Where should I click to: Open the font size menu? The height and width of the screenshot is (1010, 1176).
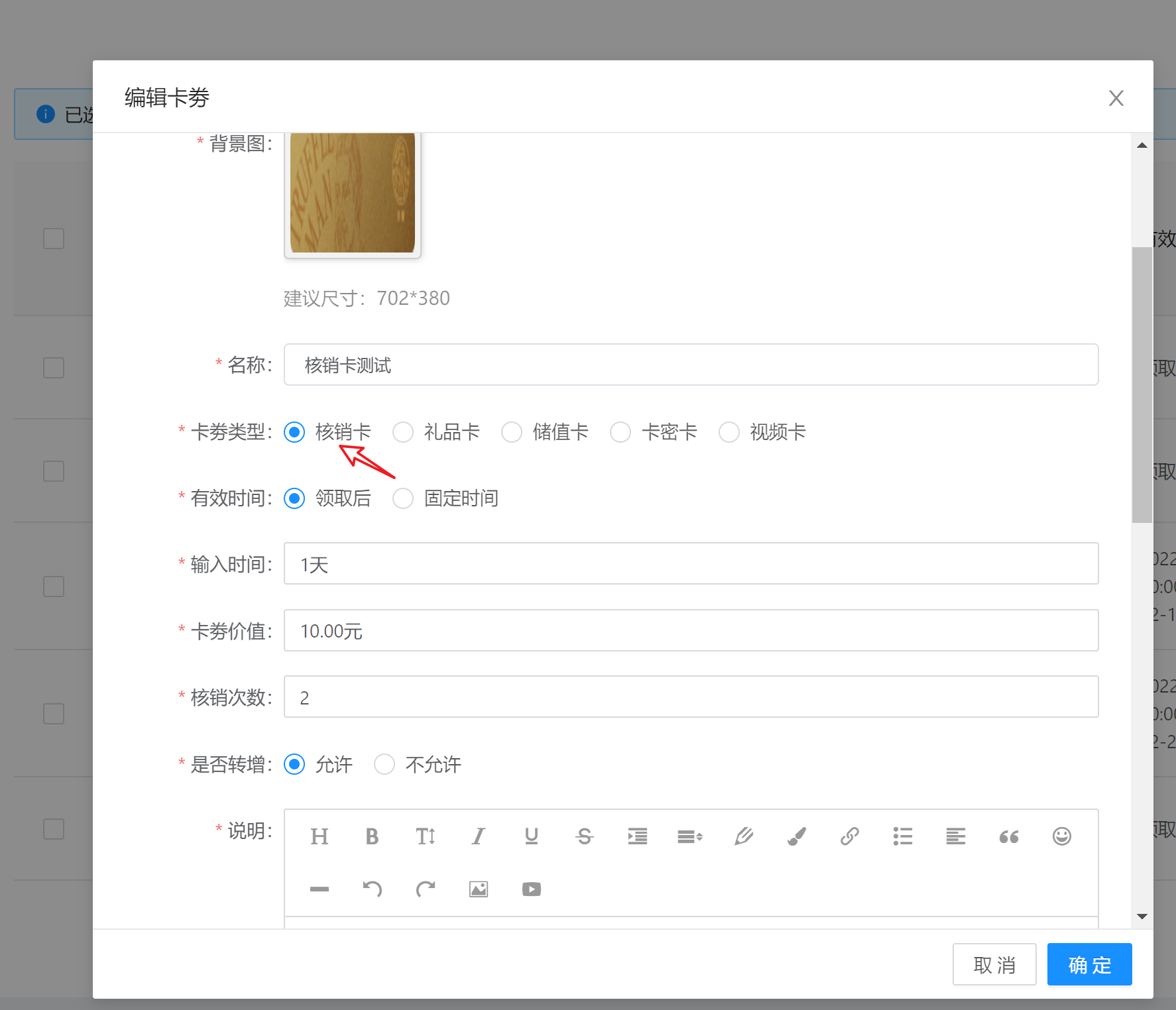[425, 836]
